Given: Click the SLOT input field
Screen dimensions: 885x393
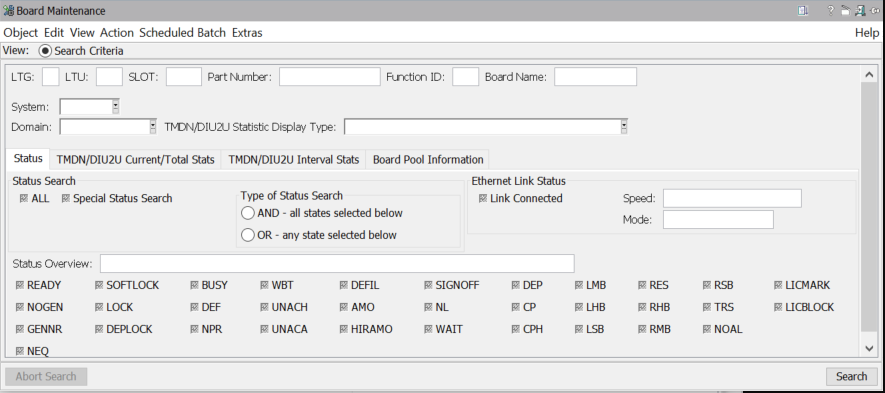Looking at the screenshot, I should click(183, 77).
